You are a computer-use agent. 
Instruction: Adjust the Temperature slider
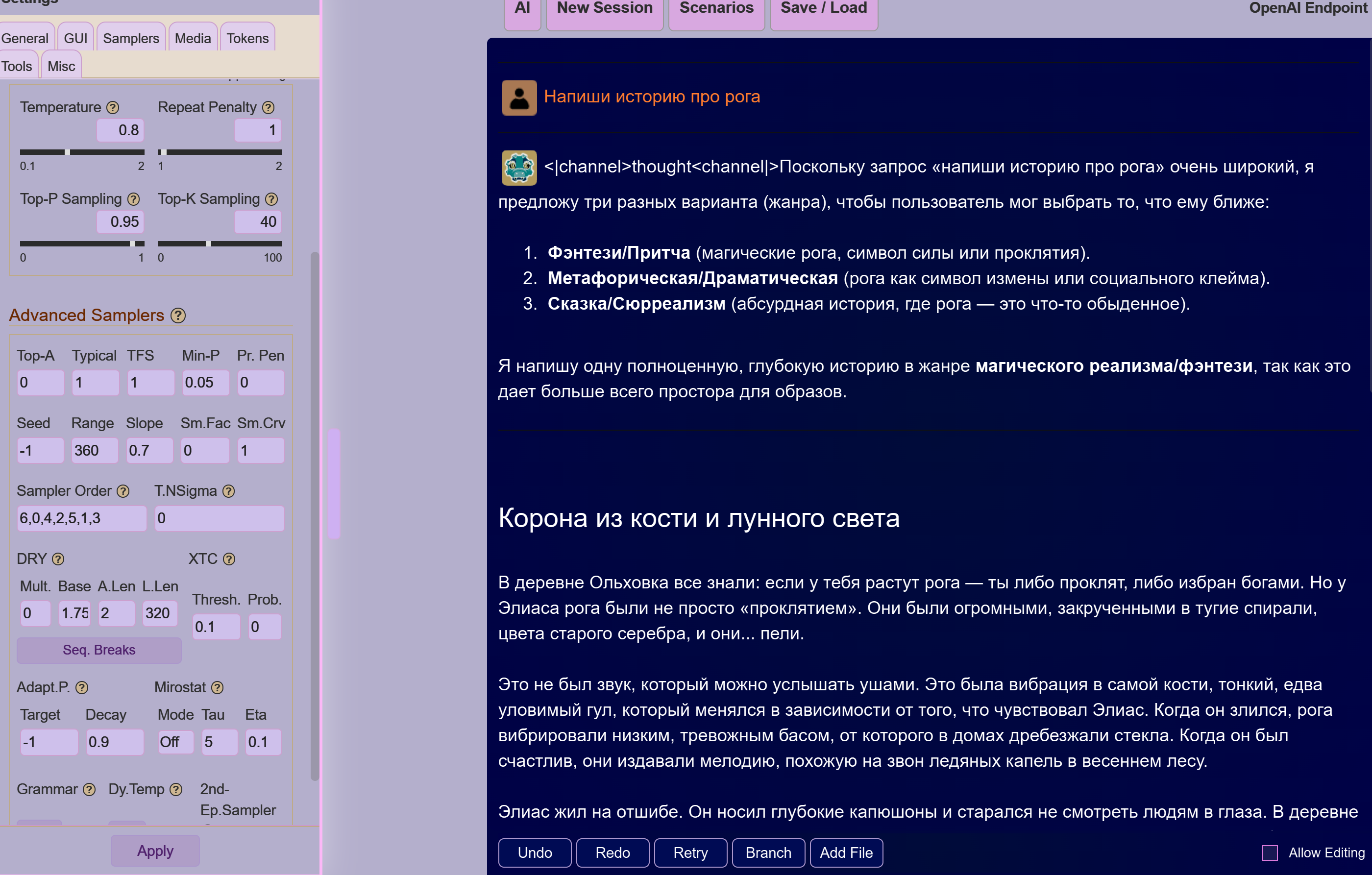click(82, 152)
